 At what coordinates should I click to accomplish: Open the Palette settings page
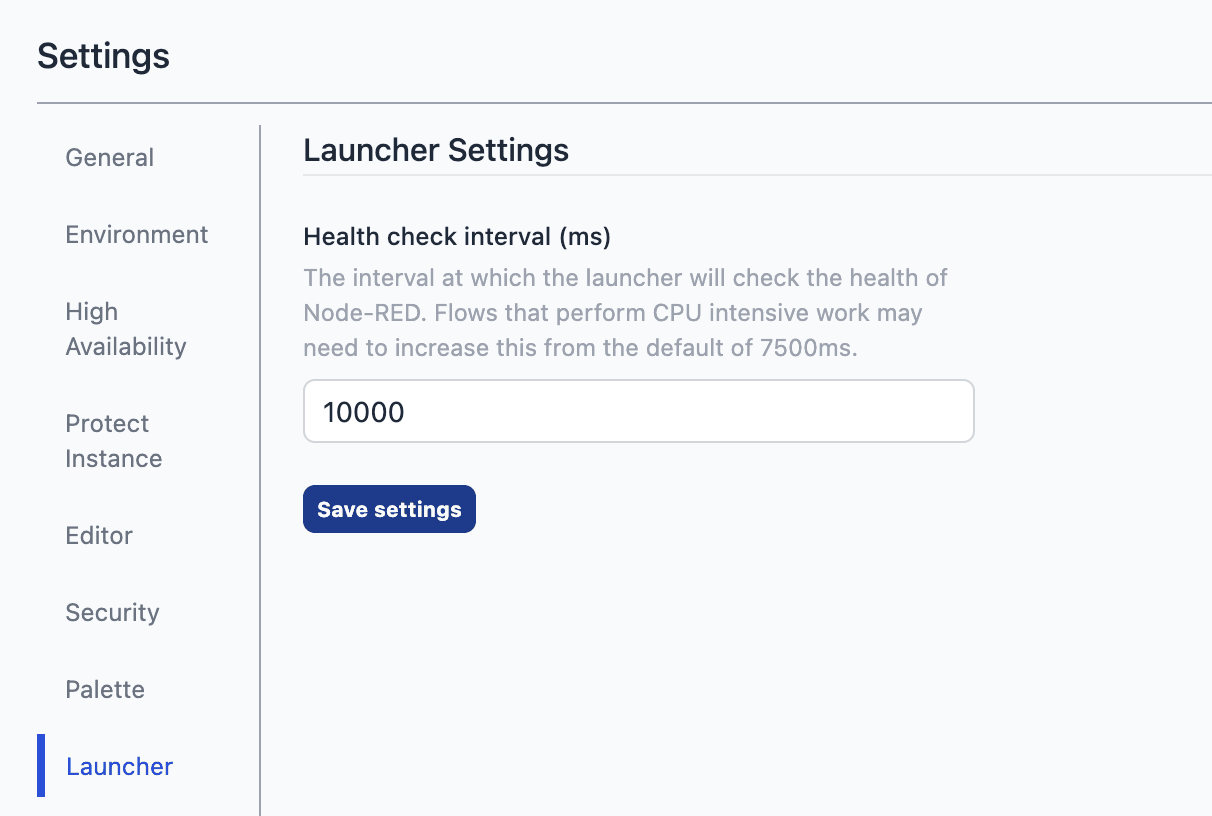pos(104,689)
